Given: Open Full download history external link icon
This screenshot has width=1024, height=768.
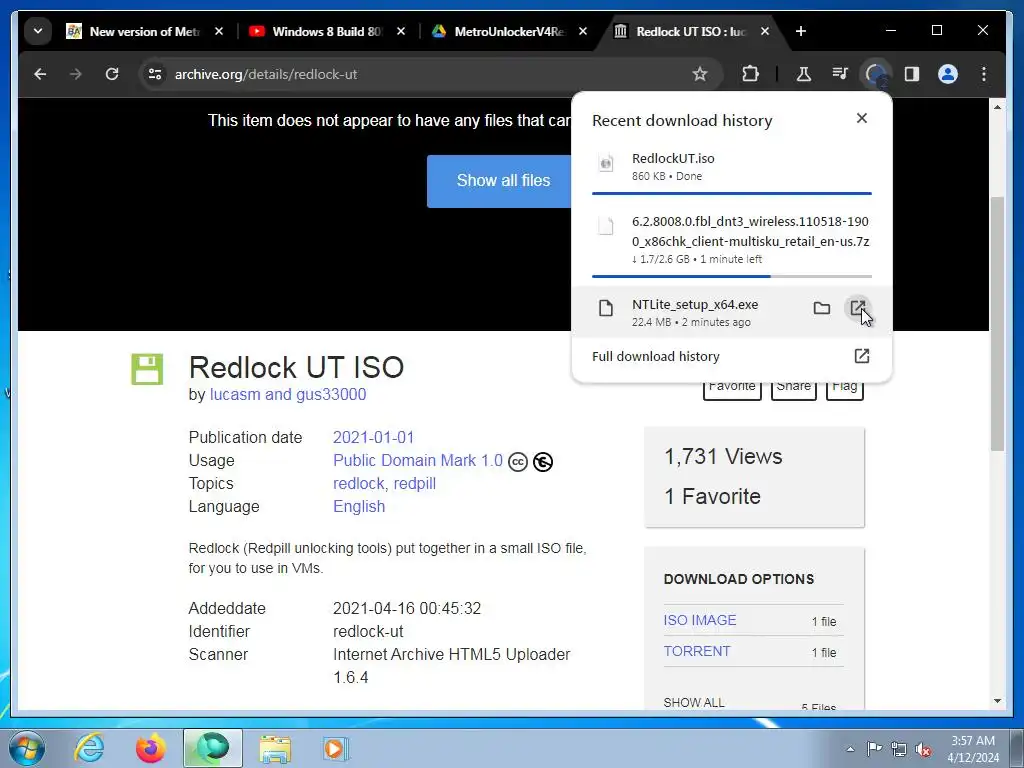Looking at the screenshot, I should [861, 356].
